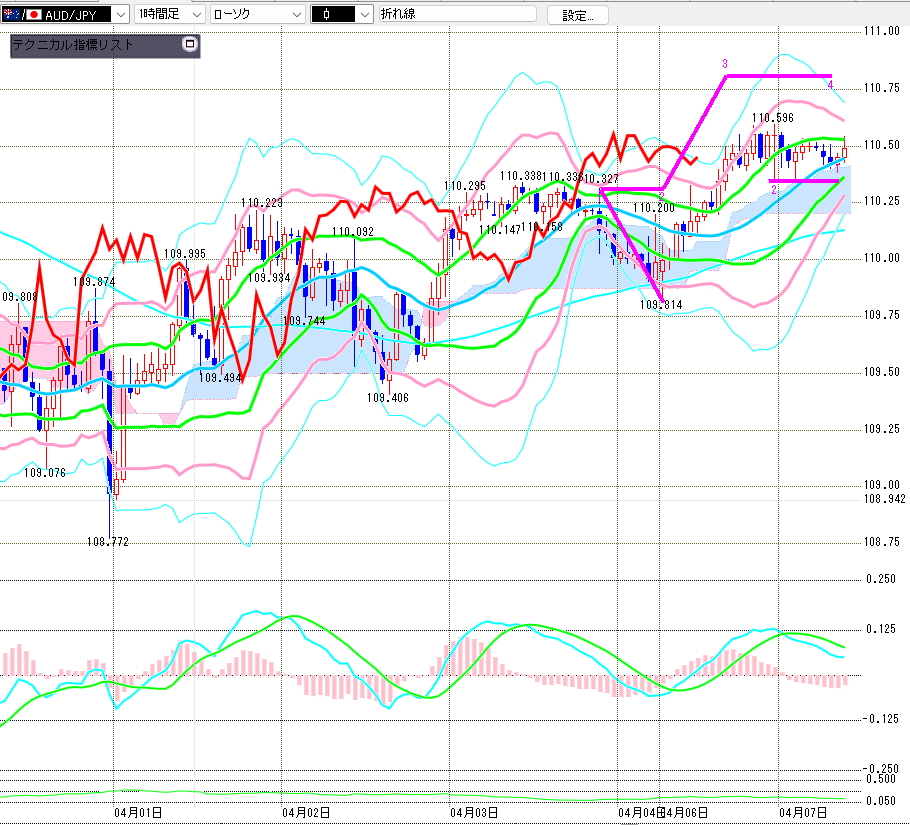Screen dimensions: 910x825
Task: Expand the 1時間足 timeframe dropdown
Action: (195, 14)
